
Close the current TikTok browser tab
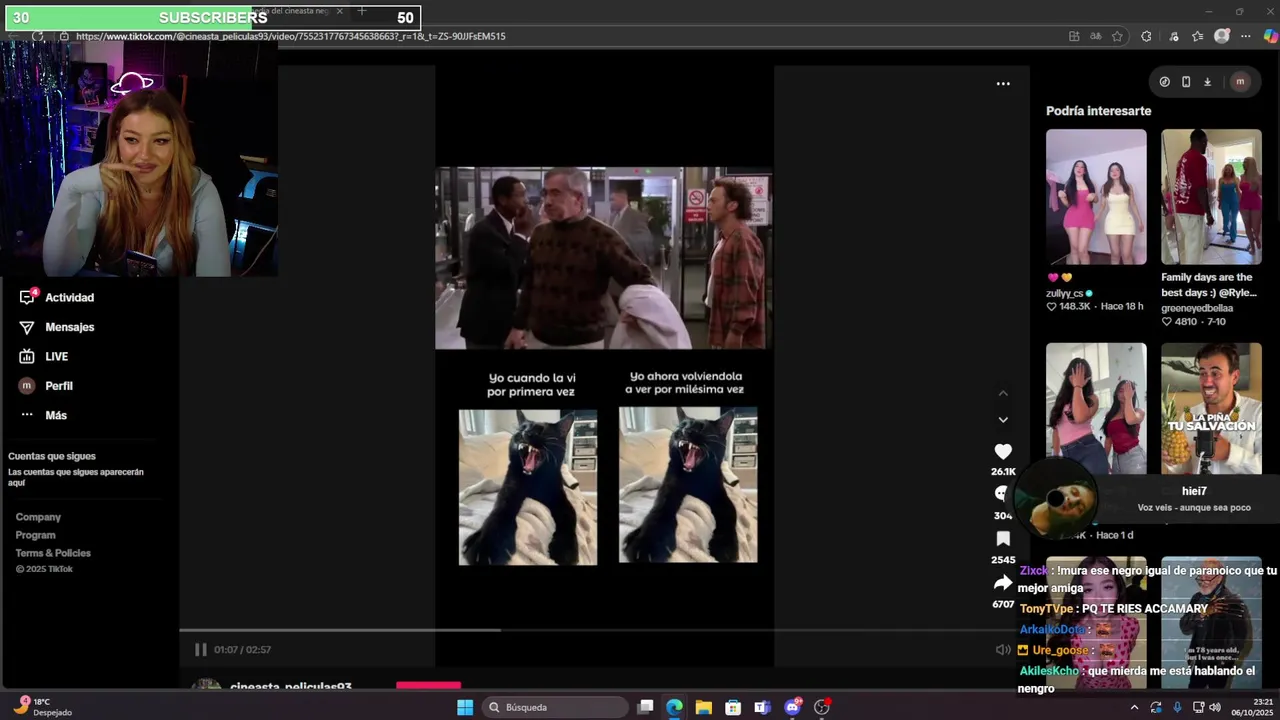coord(339,11)
